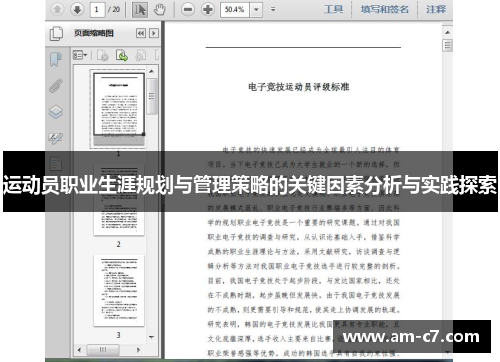Click the total page count "/ 20"

[x=114, y=9]
